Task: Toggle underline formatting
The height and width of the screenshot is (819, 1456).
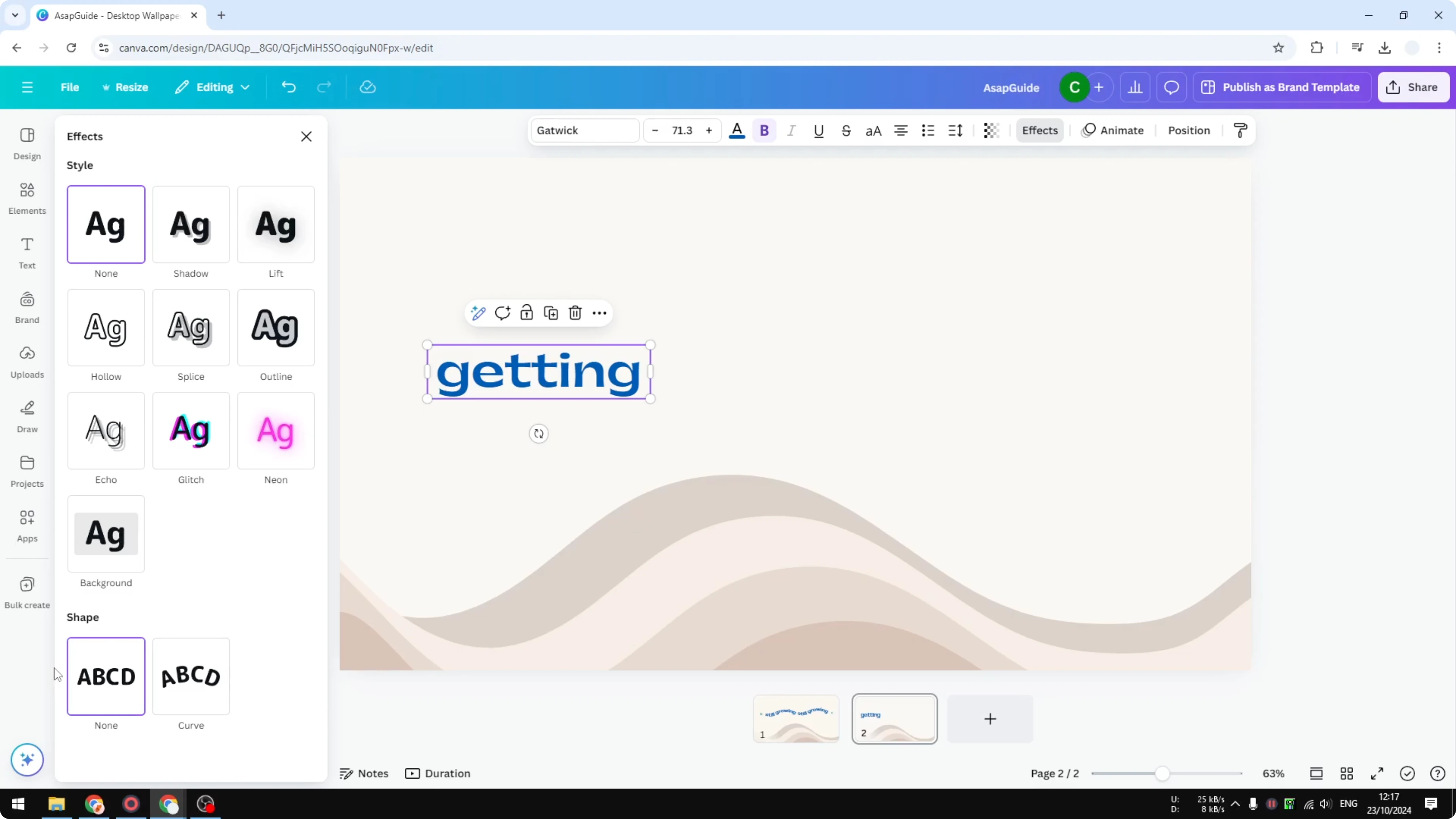Action: point(819,130)
